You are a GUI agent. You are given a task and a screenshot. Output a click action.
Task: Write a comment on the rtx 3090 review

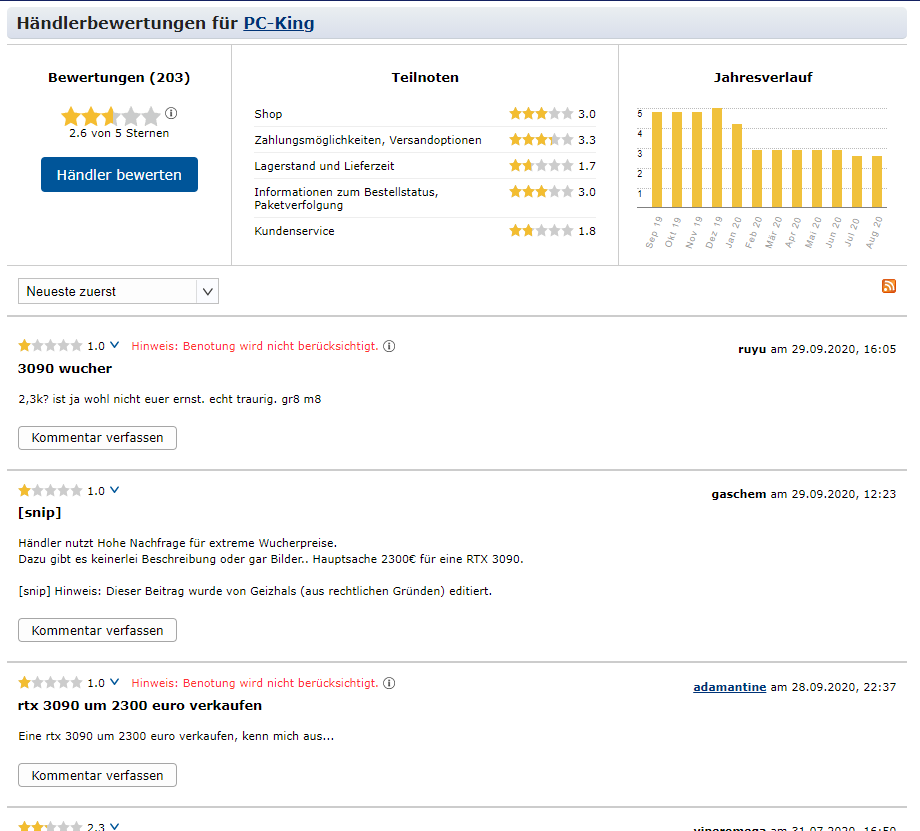pos(97,775)
